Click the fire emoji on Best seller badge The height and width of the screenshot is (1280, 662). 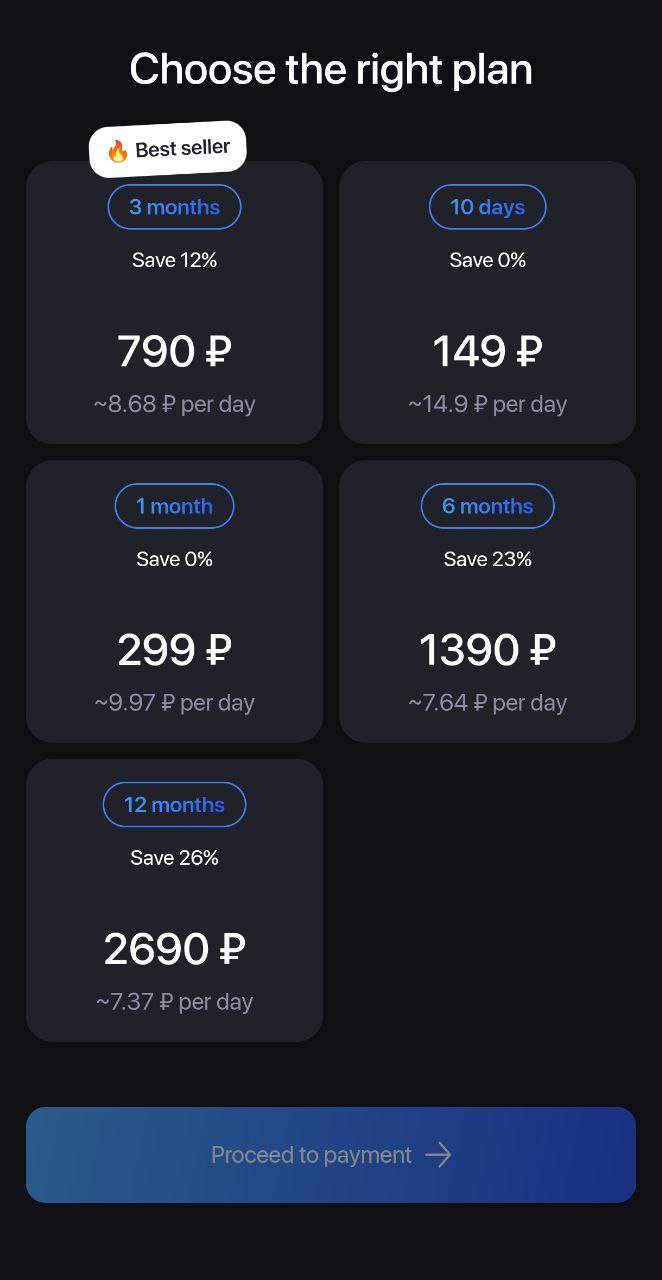tap(118, 151)
